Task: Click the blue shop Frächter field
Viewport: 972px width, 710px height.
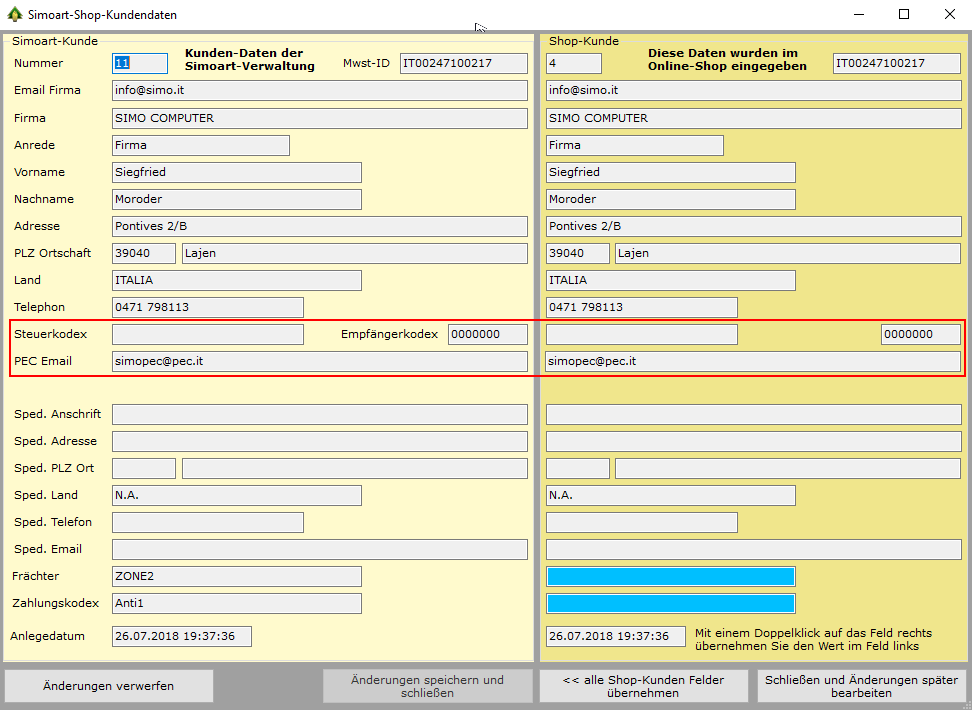Action: [x=670, y=576]
